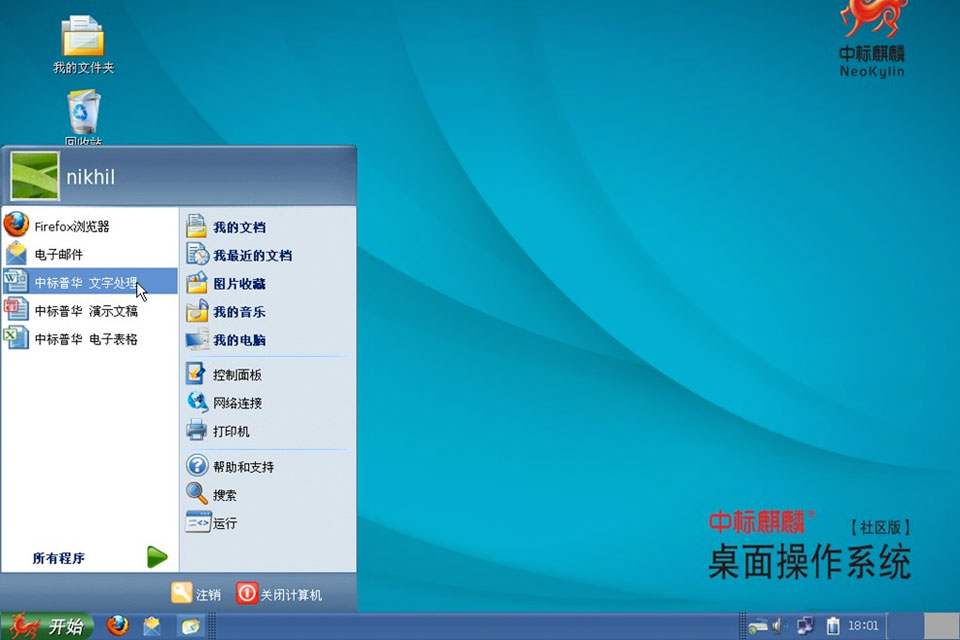Click the gray square at the taskbar end
Screen dimensions: 960x640
(941, 626)
